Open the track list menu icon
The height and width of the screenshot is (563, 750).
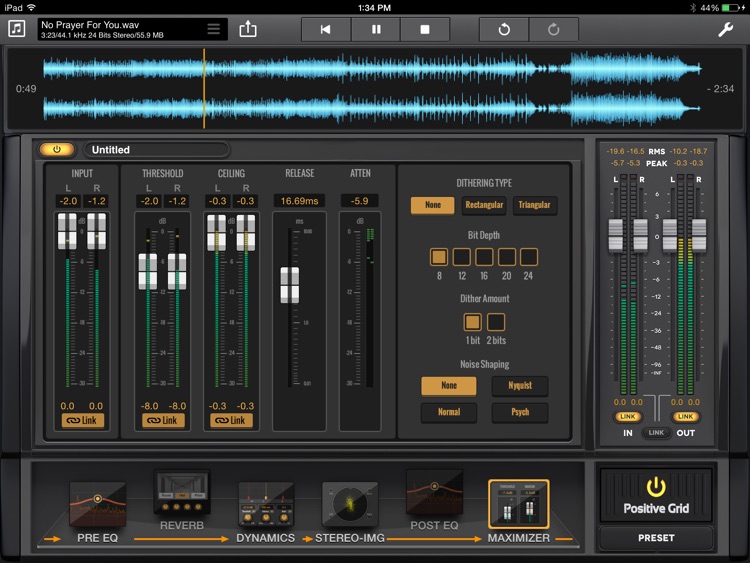(213, 29)
